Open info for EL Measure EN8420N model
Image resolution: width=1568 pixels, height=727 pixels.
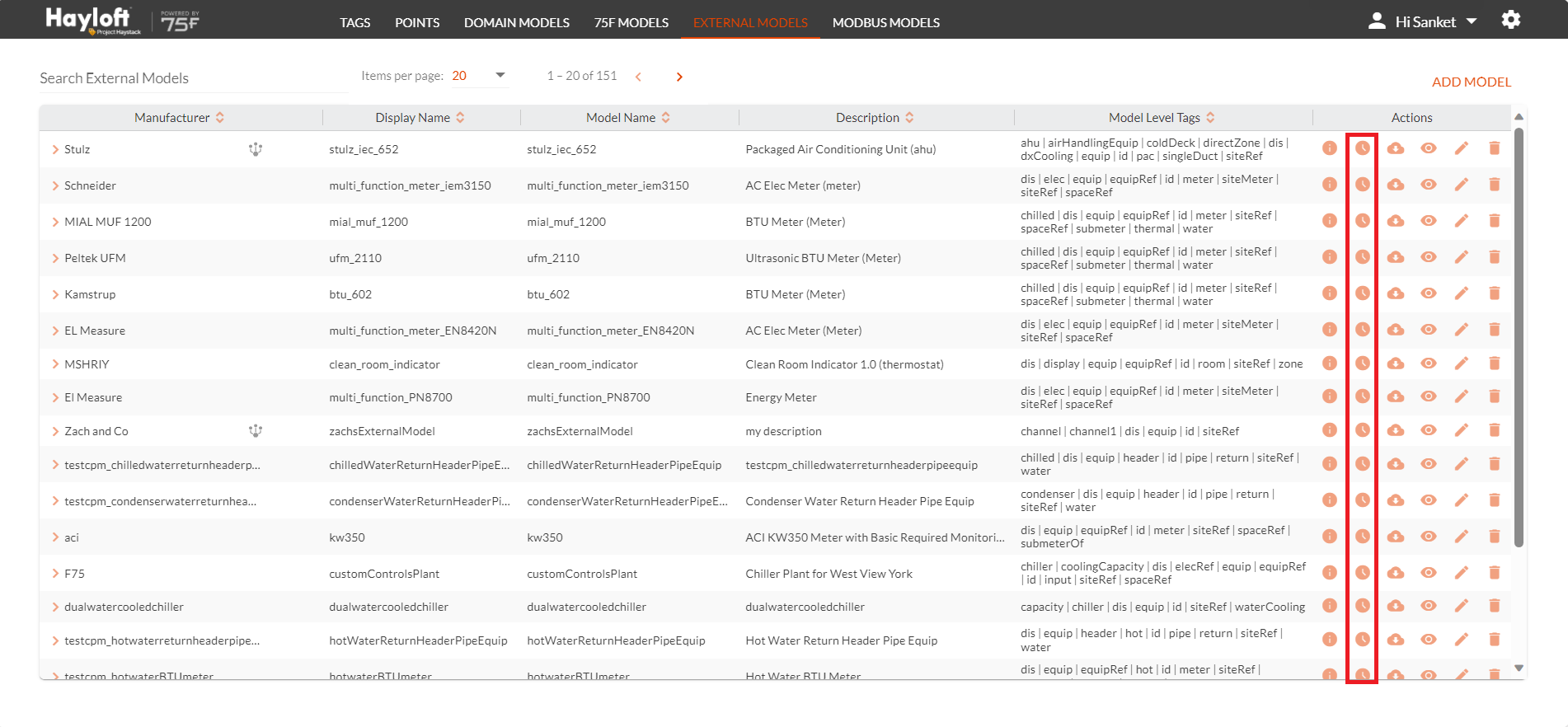point(1330,330)
